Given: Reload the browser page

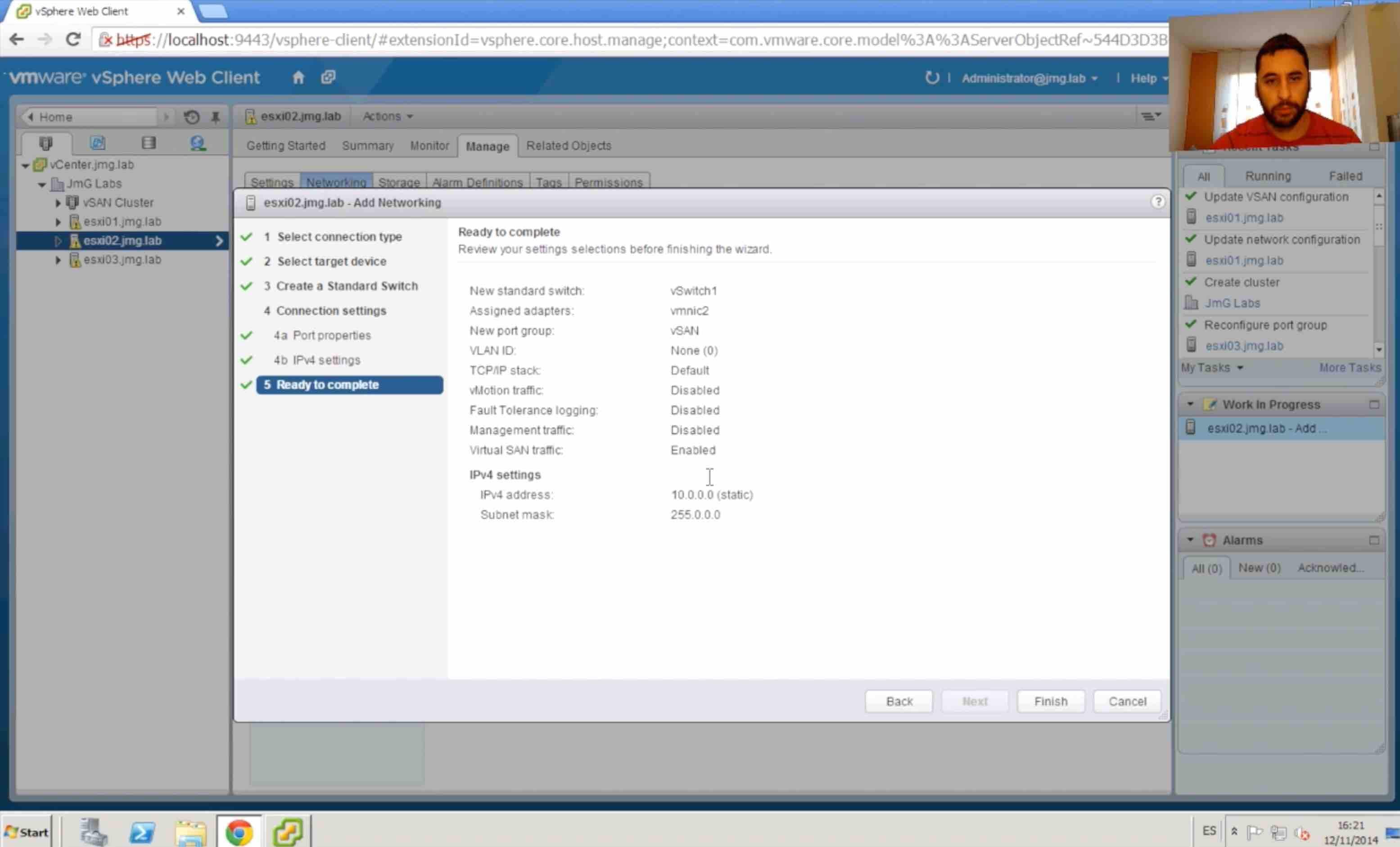Looking at the screenshot, I should point(73,39).
